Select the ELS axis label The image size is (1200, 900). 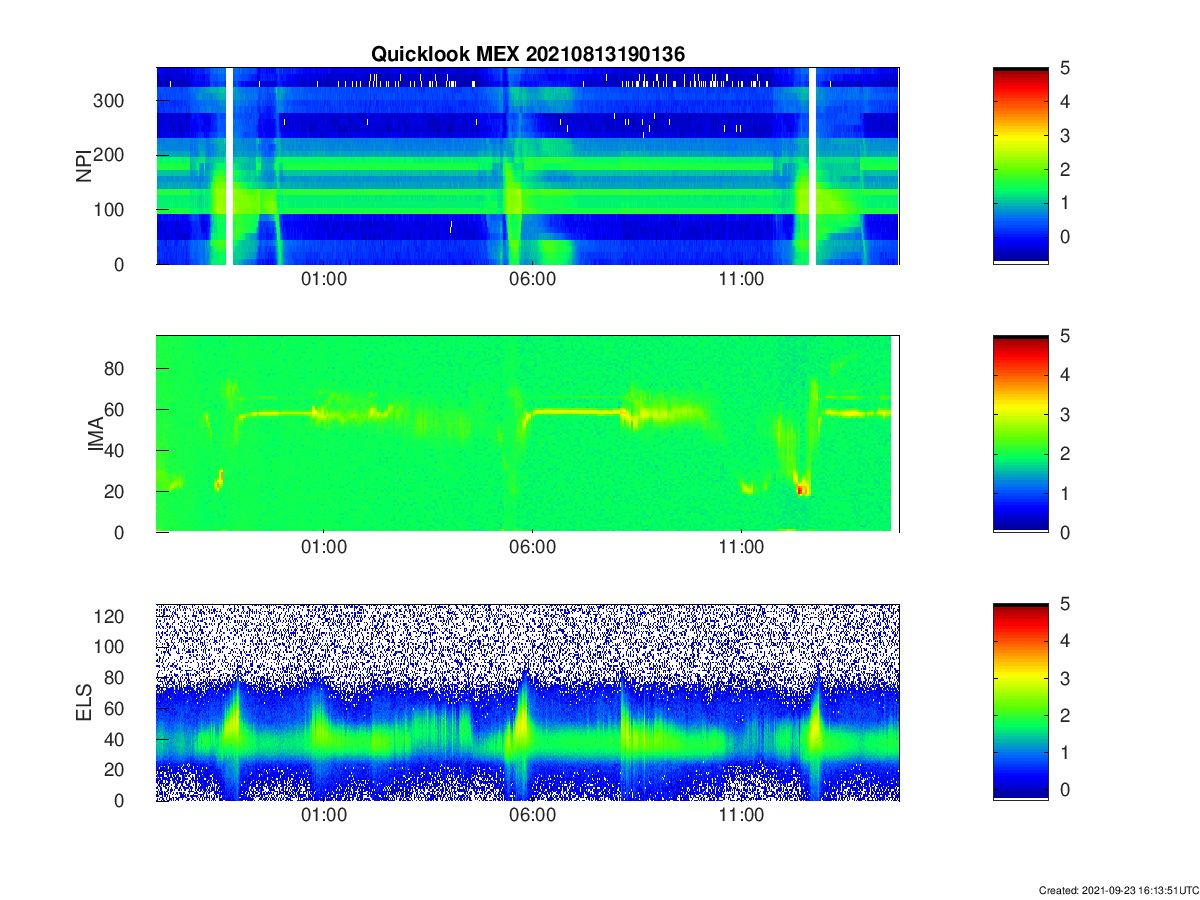tap(84, 702)
